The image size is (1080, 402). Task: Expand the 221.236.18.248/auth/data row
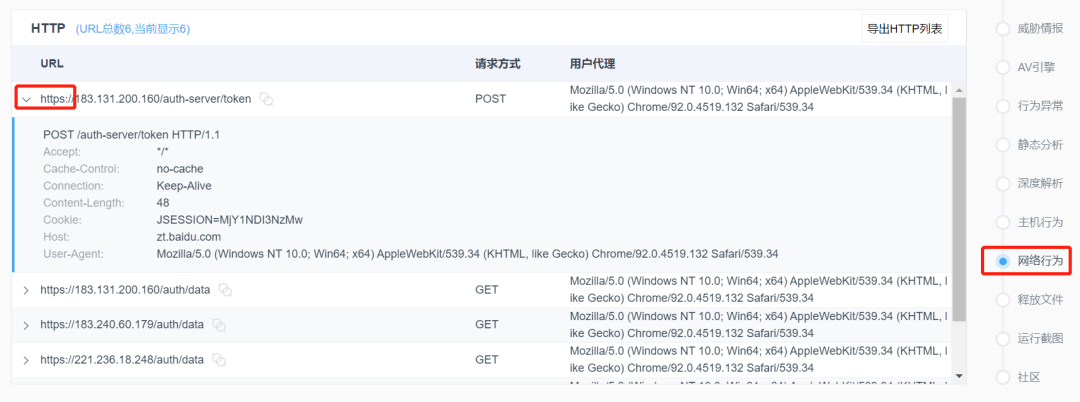click(26, 360)
